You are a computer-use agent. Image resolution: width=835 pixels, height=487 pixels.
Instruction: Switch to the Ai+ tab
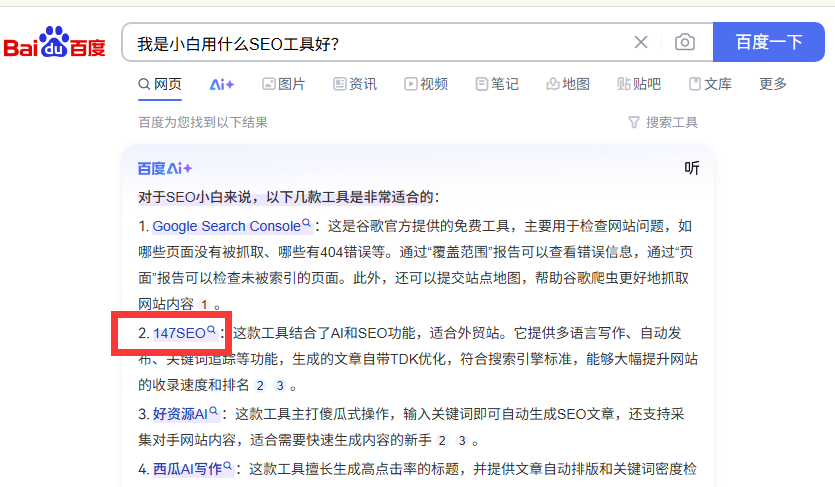click(222, 85)
